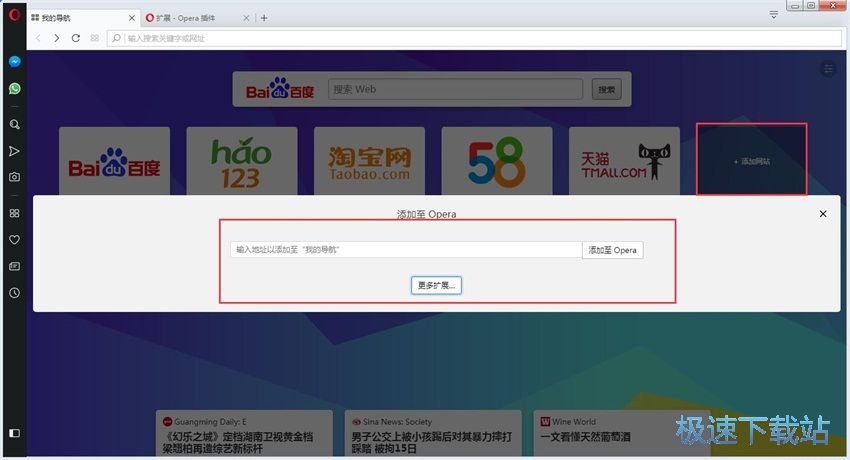Click the address bar search magnifier icon
Image resolution: width=850 pixels, height=460 pixels.
[116, 38]
